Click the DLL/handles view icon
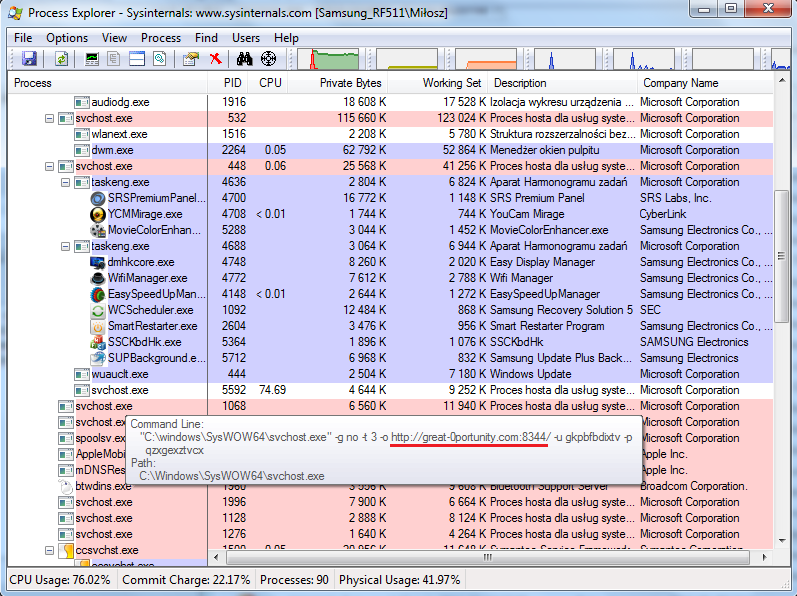 click(x=160, y=59)
